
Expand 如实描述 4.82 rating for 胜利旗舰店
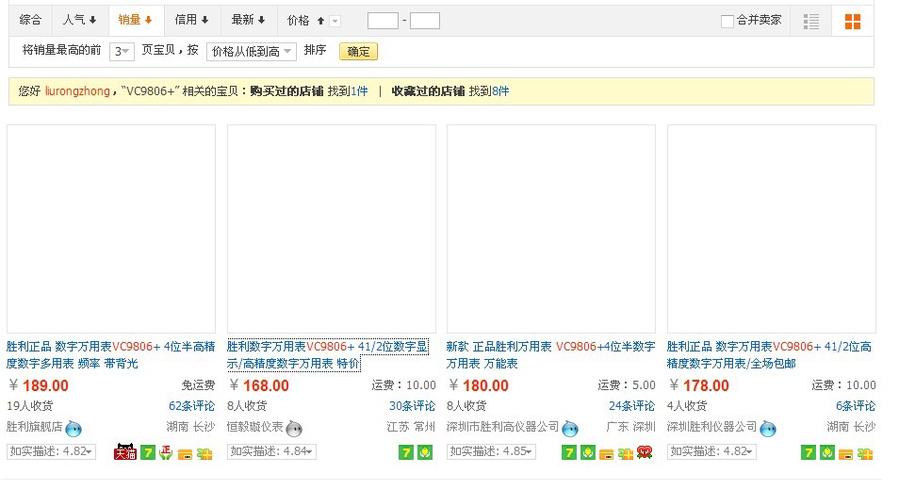pos(51,452)
